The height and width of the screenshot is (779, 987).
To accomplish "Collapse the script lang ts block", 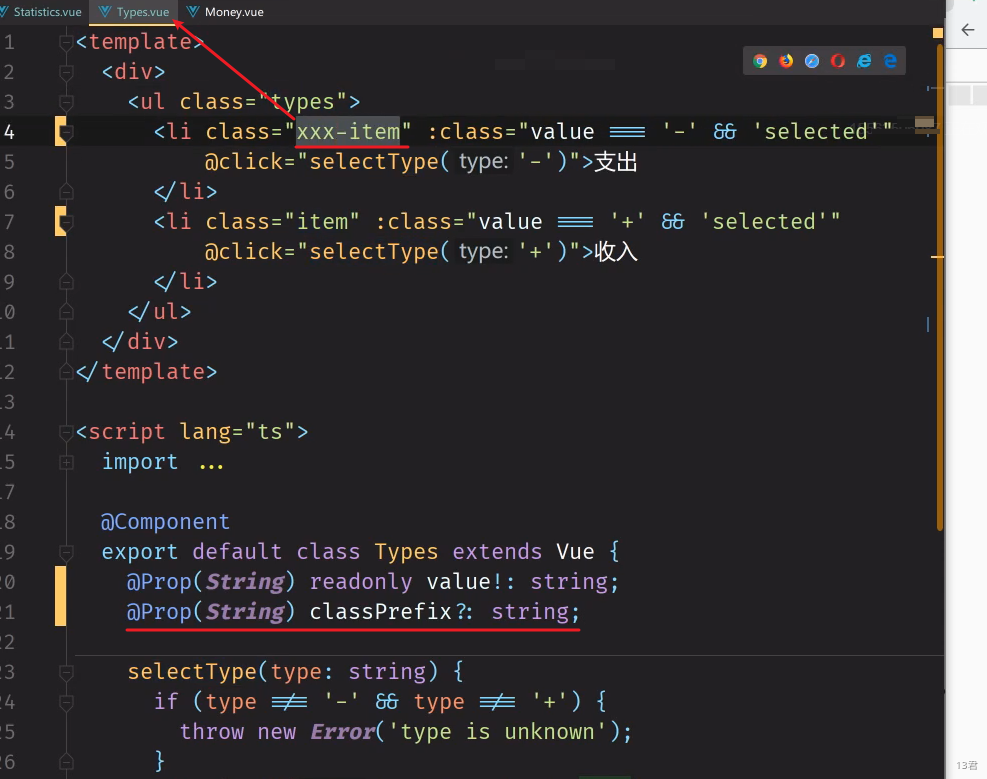I will click(x=66, y=432).
